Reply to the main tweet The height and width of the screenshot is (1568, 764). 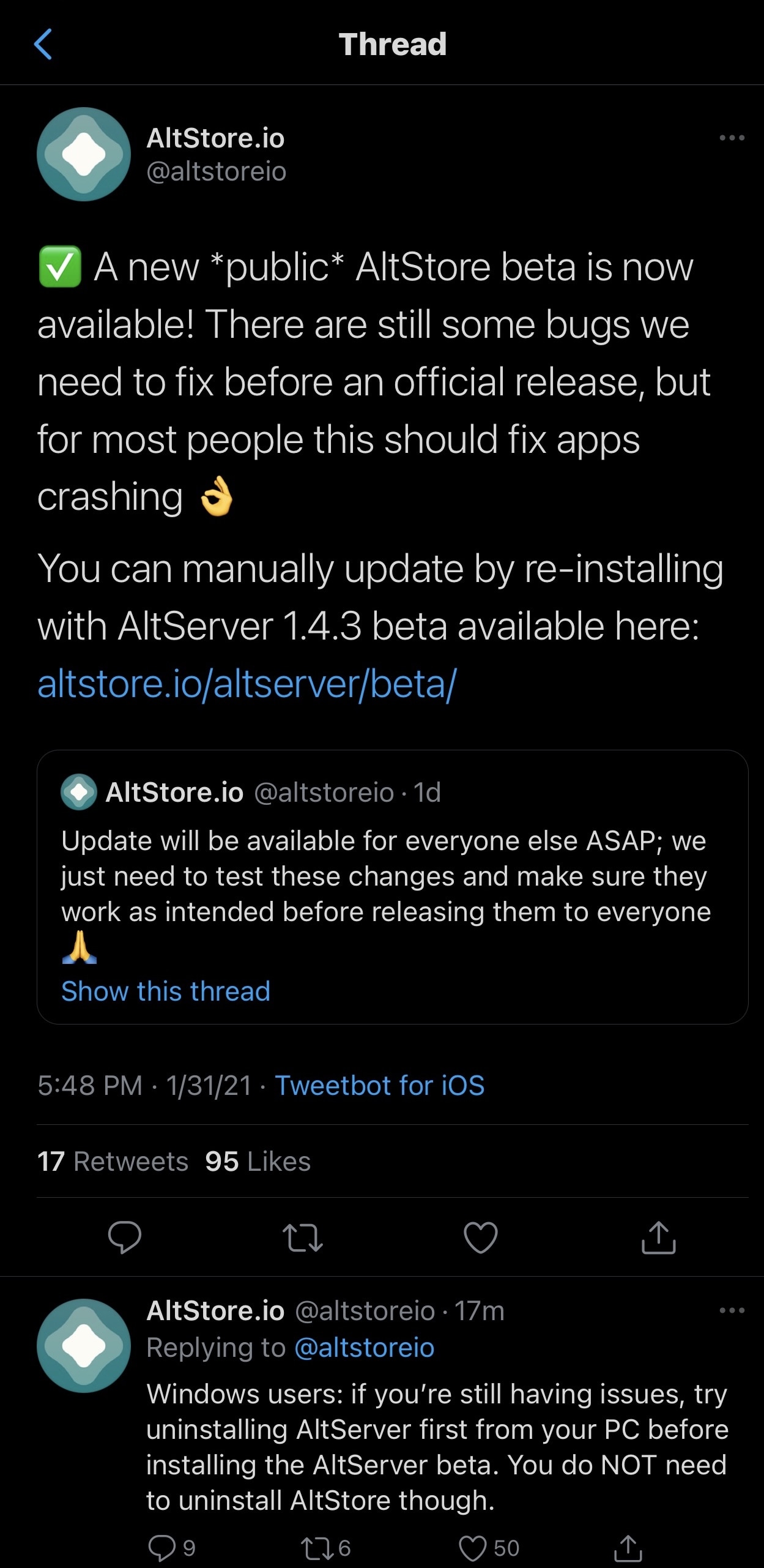[x=125, y=1238]
